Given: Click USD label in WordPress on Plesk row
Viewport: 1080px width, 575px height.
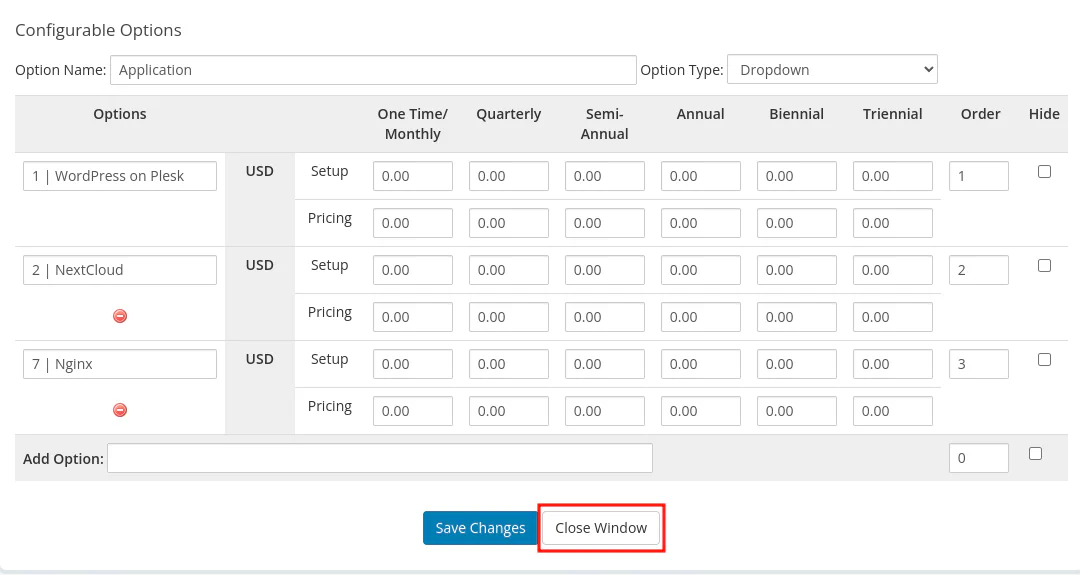Looking at the screenshot, I should [x=260, y=171].
